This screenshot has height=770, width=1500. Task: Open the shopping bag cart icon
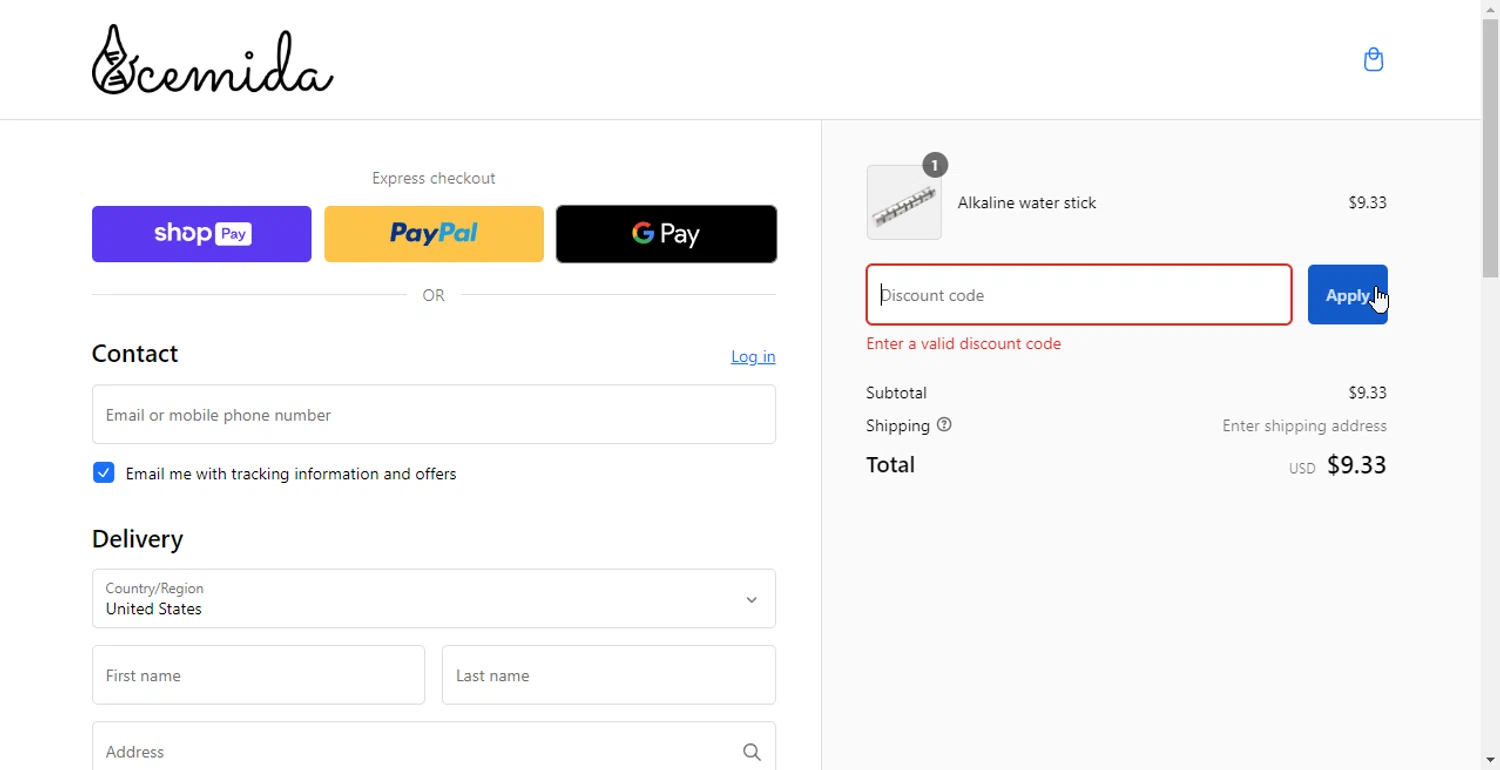pos(1373,60)
